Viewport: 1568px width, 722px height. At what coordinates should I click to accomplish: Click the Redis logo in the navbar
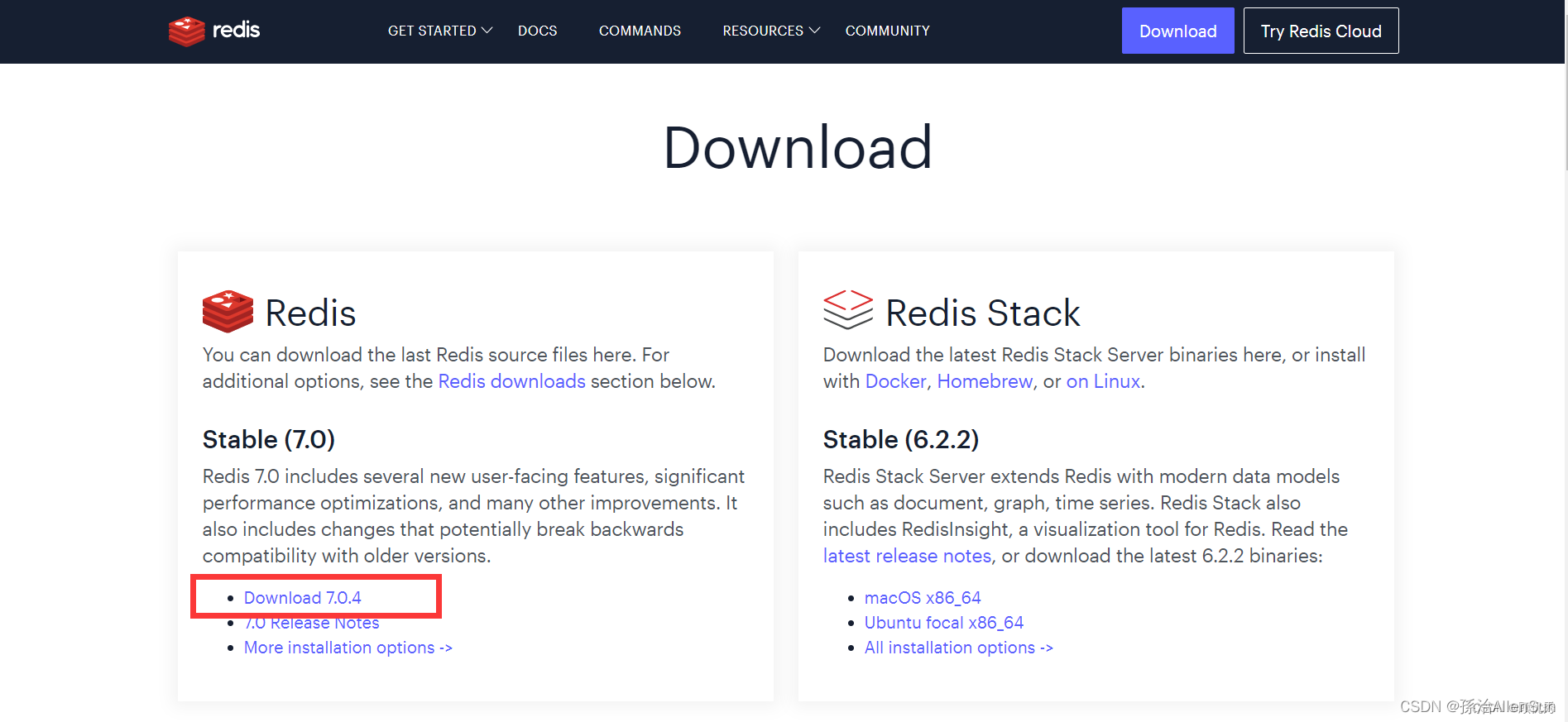point(214,31)
